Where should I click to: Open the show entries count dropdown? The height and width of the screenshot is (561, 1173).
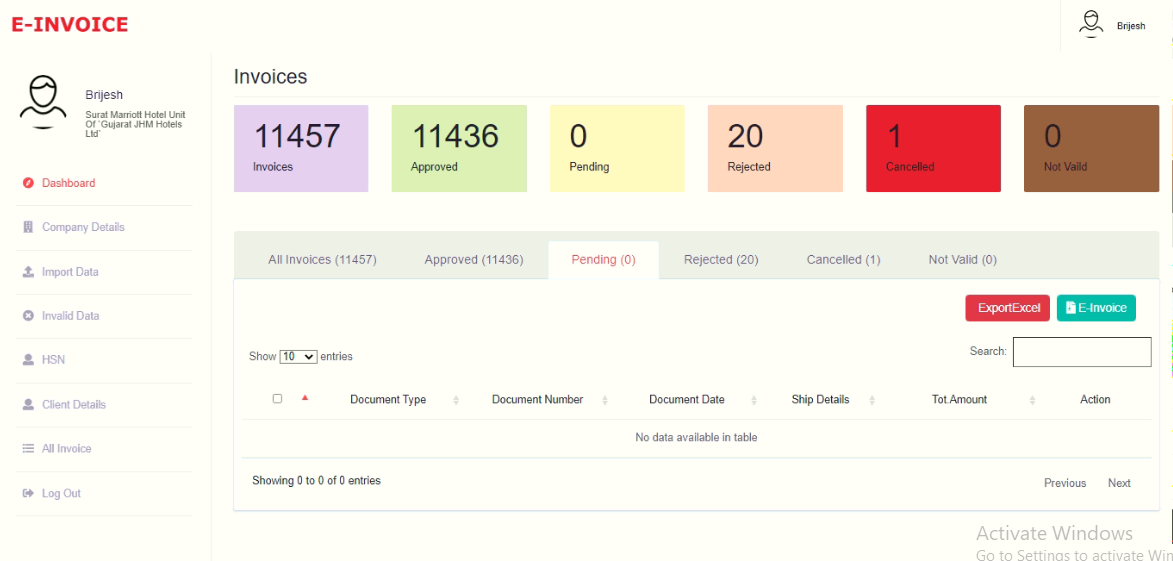298,356
